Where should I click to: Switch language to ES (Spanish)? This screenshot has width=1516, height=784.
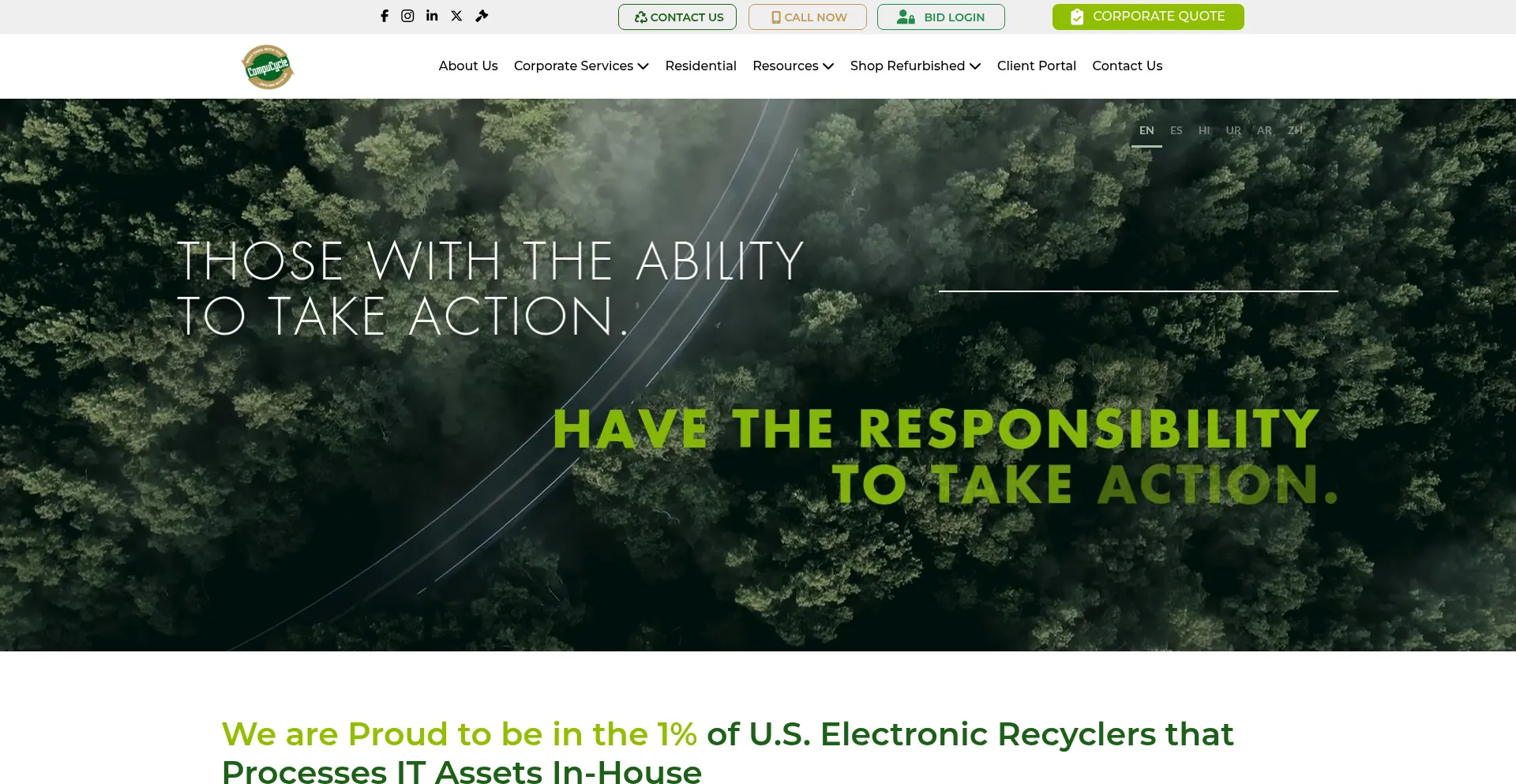pyautogui.click(x=1176, y=130)
